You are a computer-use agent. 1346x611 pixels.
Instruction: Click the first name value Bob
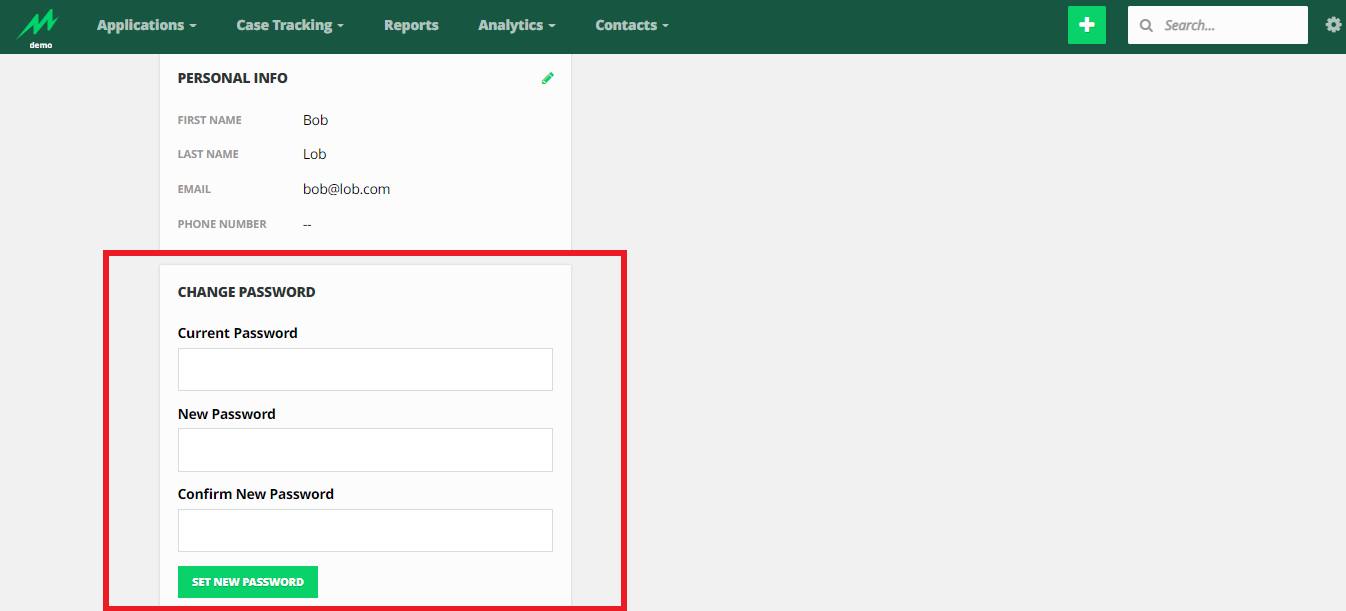[315, 120]
